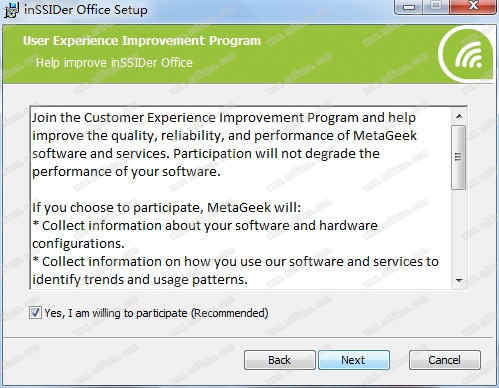Click the green inSSIDer Wi-Fi logo
Image resolution: width=499 pixels, height=388 pixels.
pyautogui.click(x=468, y=55)
